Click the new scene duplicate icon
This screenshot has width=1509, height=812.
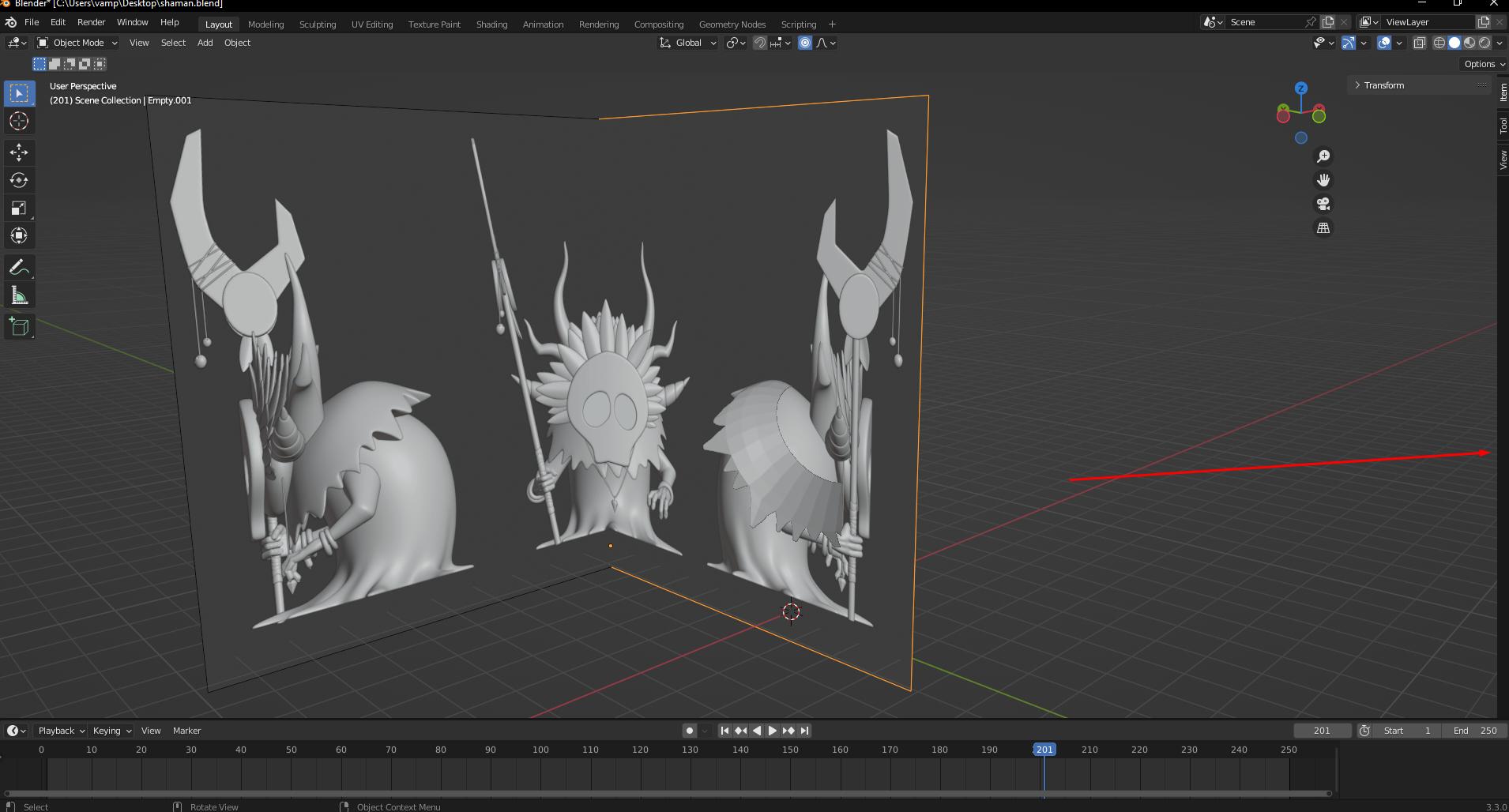(x=1328, y=22)
